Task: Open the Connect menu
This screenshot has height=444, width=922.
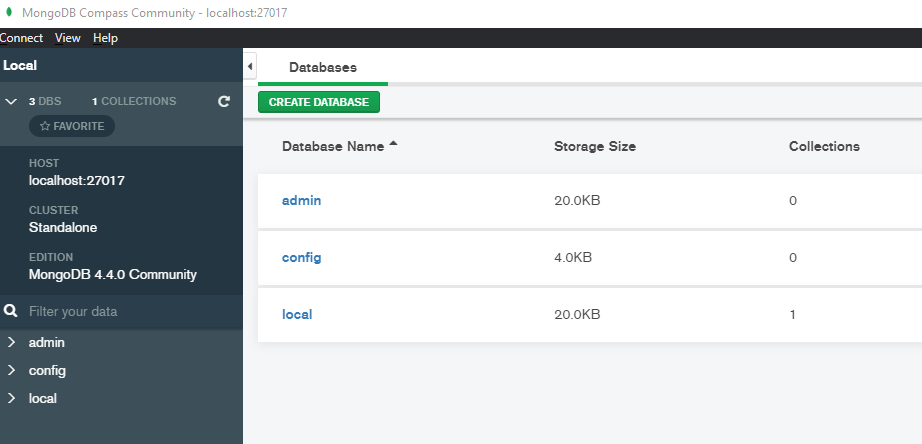Action: [21, 38]
